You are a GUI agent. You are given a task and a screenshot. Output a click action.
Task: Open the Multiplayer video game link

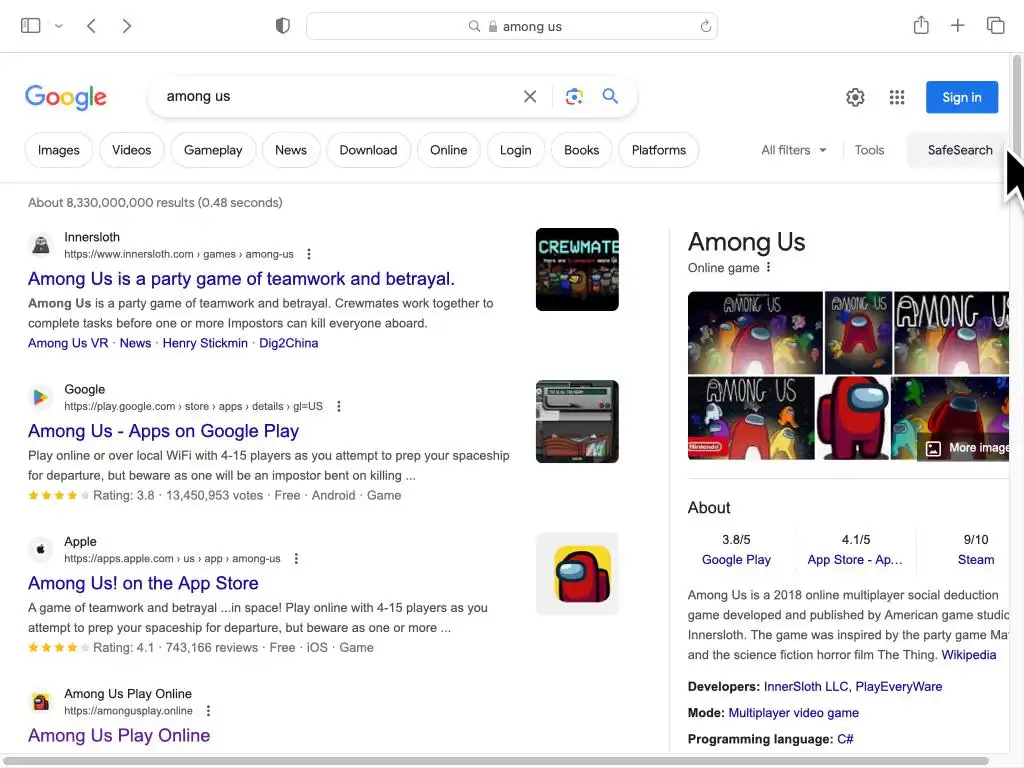793,713
